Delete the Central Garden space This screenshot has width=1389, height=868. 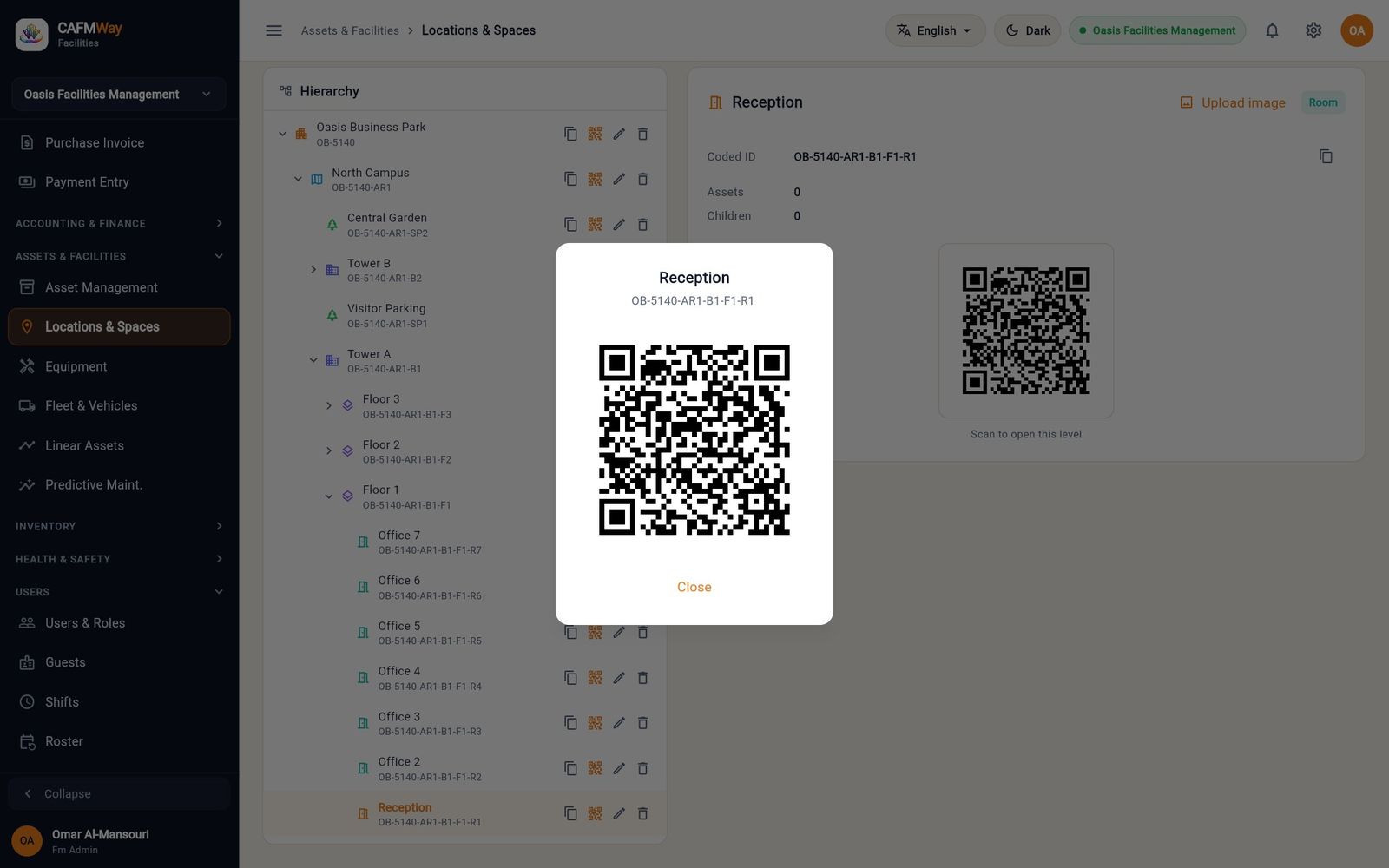(x=643, y=224)
